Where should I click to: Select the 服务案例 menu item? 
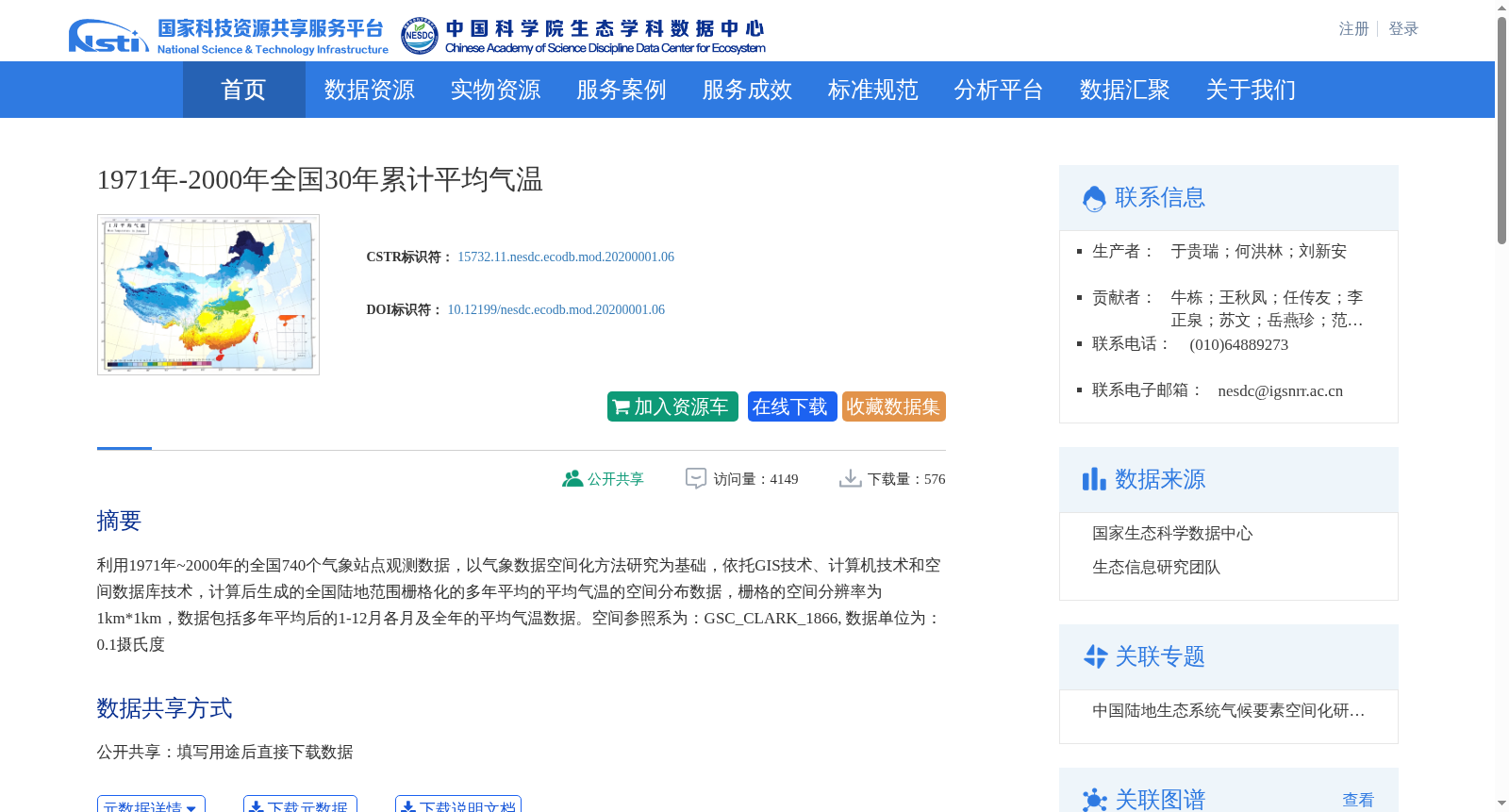coord(622,90)
